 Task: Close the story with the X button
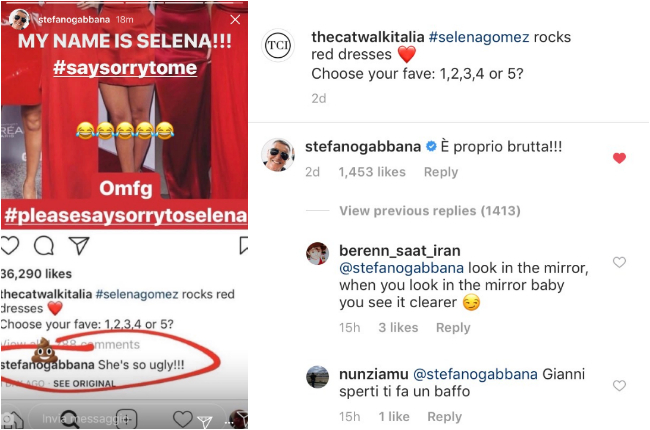[236, 20]
